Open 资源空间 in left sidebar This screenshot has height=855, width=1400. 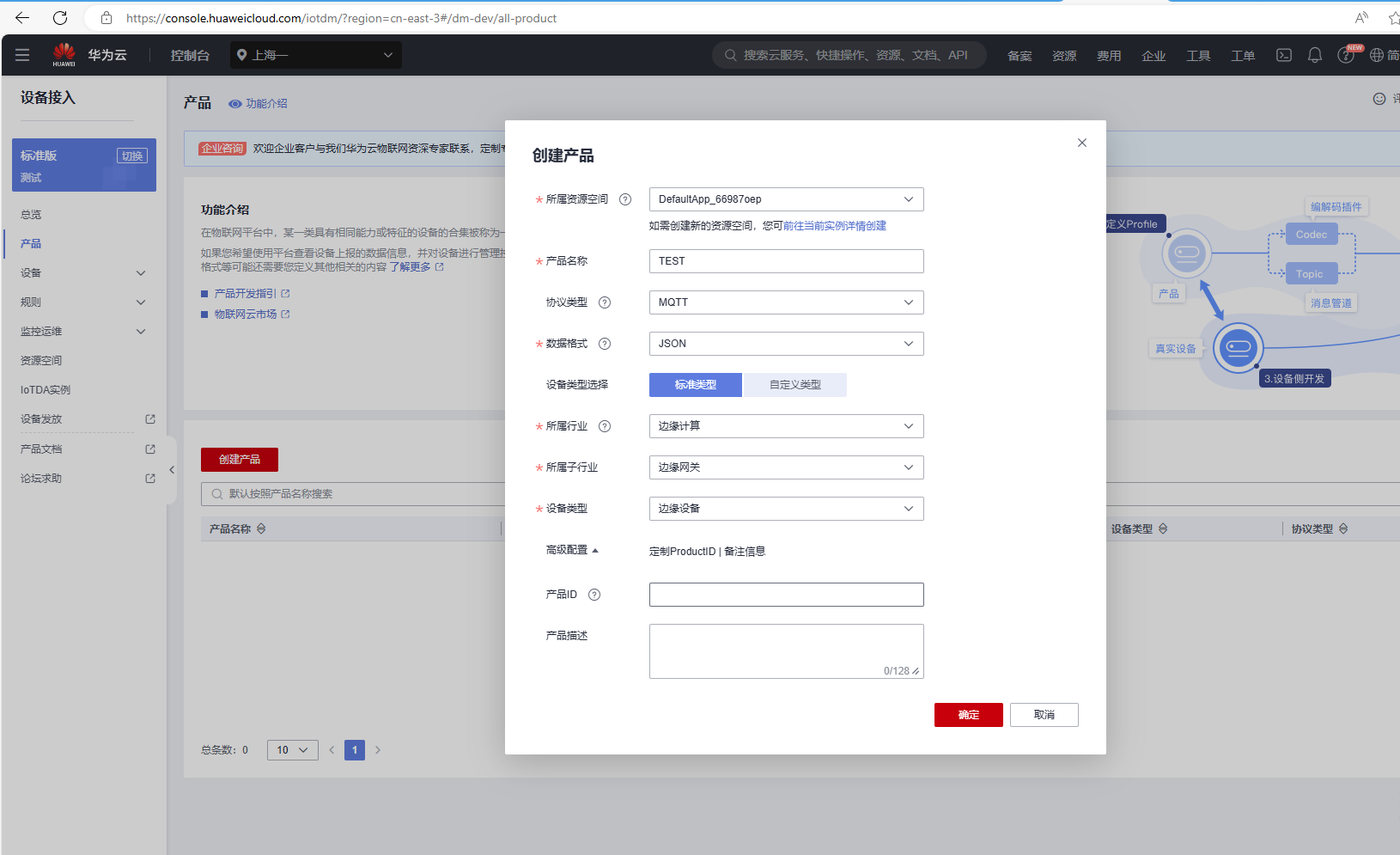click(x=41, y=361)
